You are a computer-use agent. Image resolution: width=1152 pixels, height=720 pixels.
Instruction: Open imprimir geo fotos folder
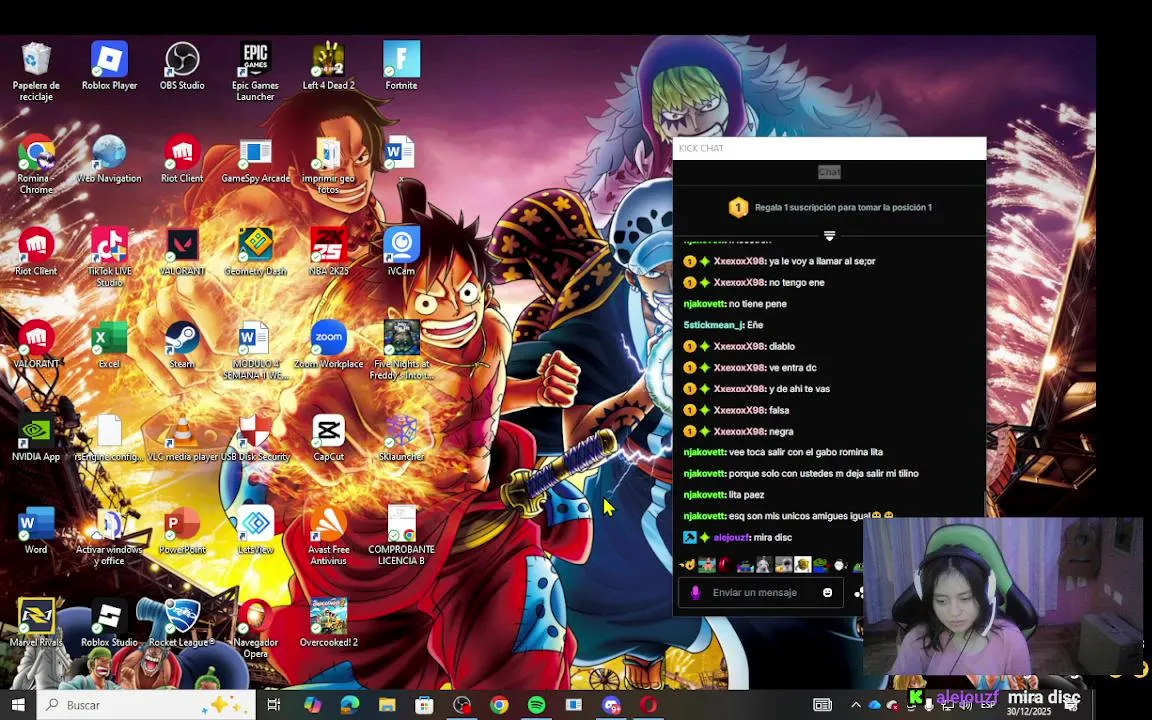[x=328, y=163]
